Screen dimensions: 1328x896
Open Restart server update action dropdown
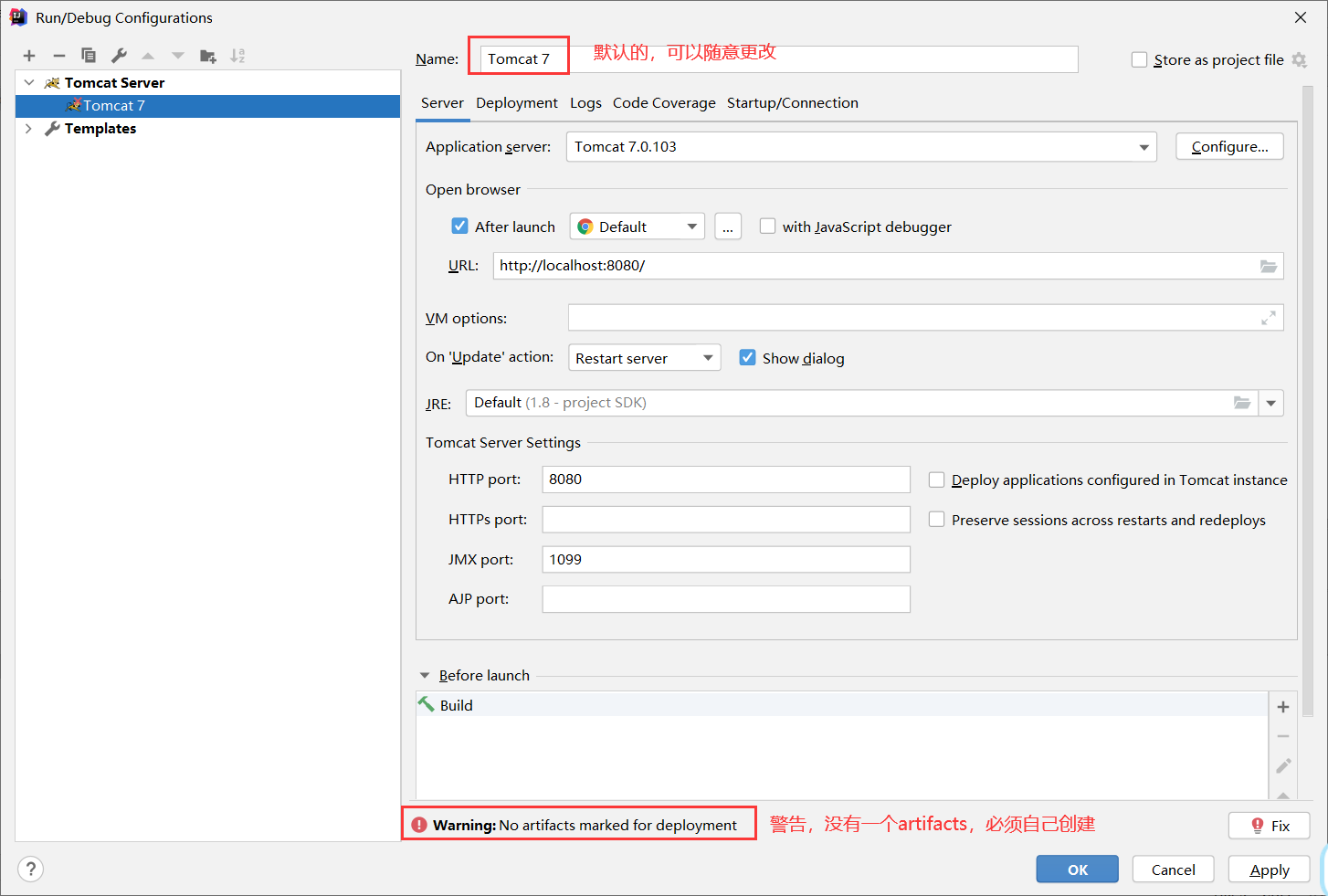(x=644, y=358)
